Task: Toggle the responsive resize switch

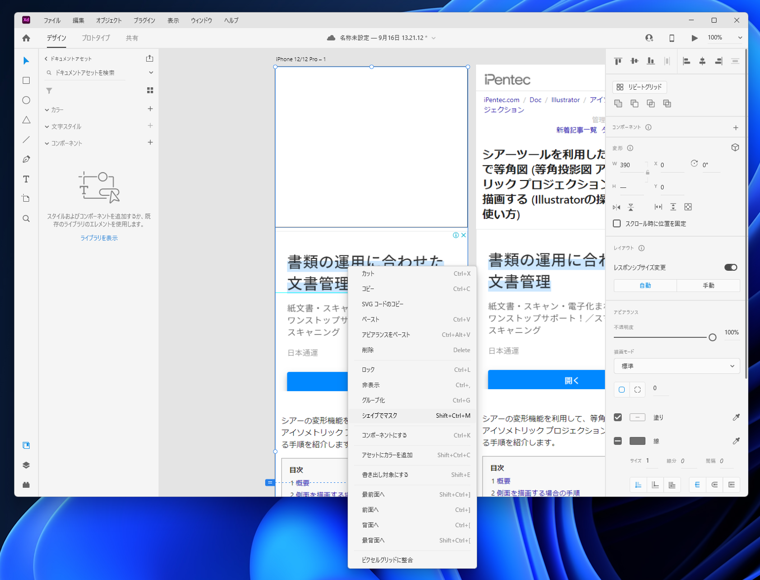Action: click(730, 267)
